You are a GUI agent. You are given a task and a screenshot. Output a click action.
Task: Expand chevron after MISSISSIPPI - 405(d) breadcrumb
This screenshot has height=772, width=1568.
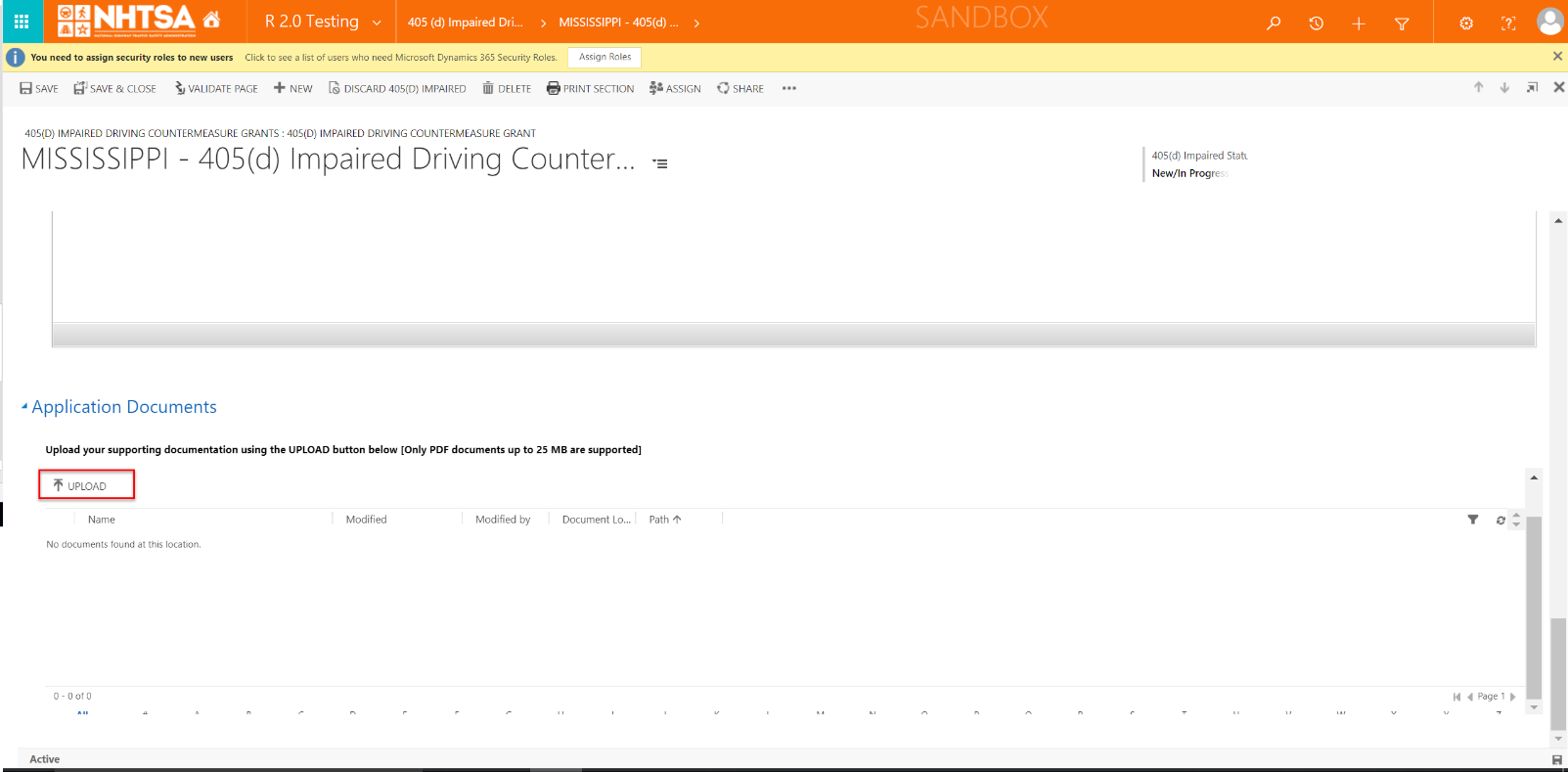[696, 23]
